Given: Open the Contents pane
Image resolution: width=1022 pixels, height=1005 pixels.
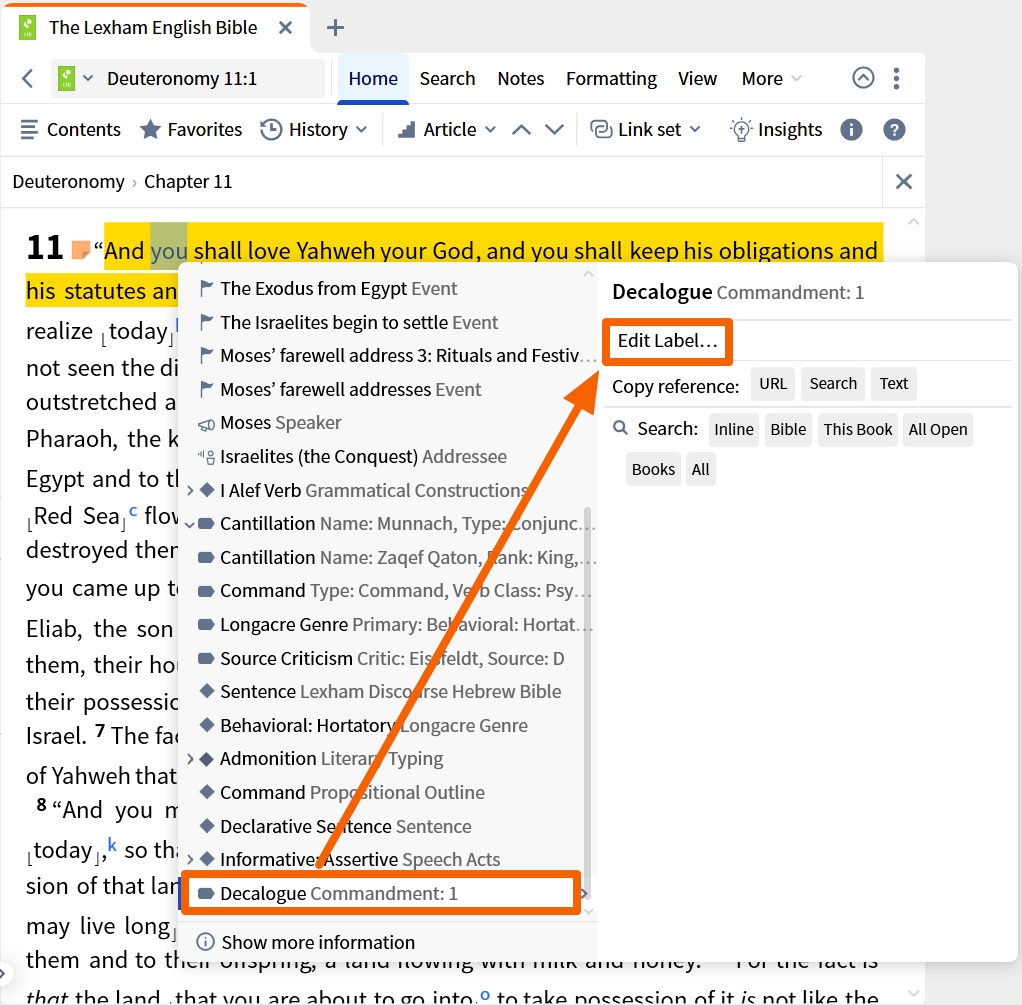Looking at the screenshot, I should [70, 130].
